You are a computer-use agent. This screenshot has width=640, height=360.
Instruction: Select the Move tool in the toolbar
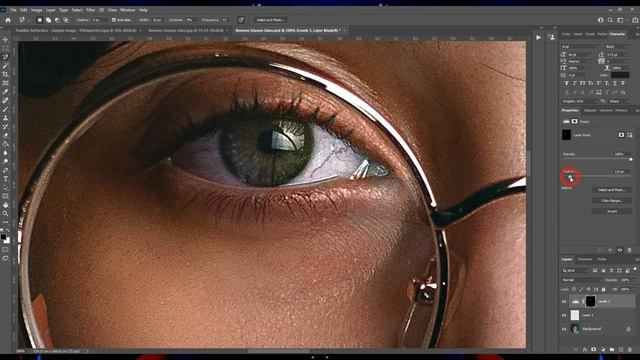5,40
